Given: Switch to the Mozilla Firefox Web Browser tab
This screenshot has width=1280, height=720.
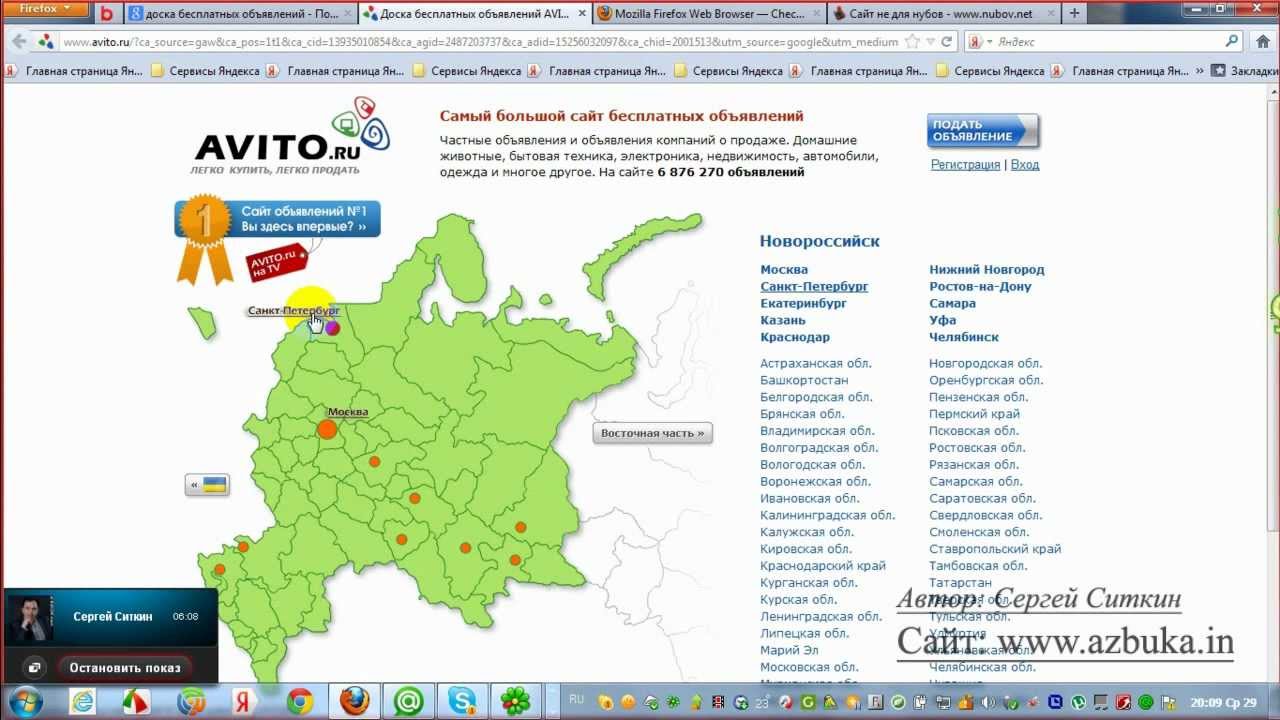Looking at the screenshot, I should pos(708,14).
